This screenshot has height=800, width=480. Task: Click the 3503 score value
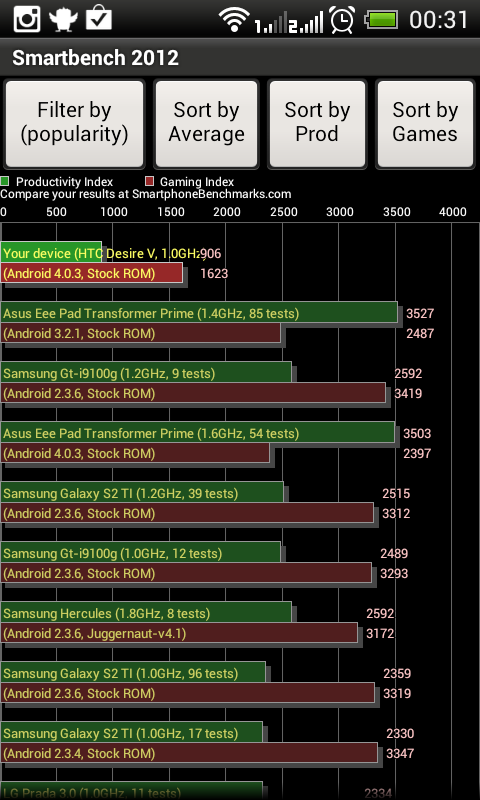417,434
